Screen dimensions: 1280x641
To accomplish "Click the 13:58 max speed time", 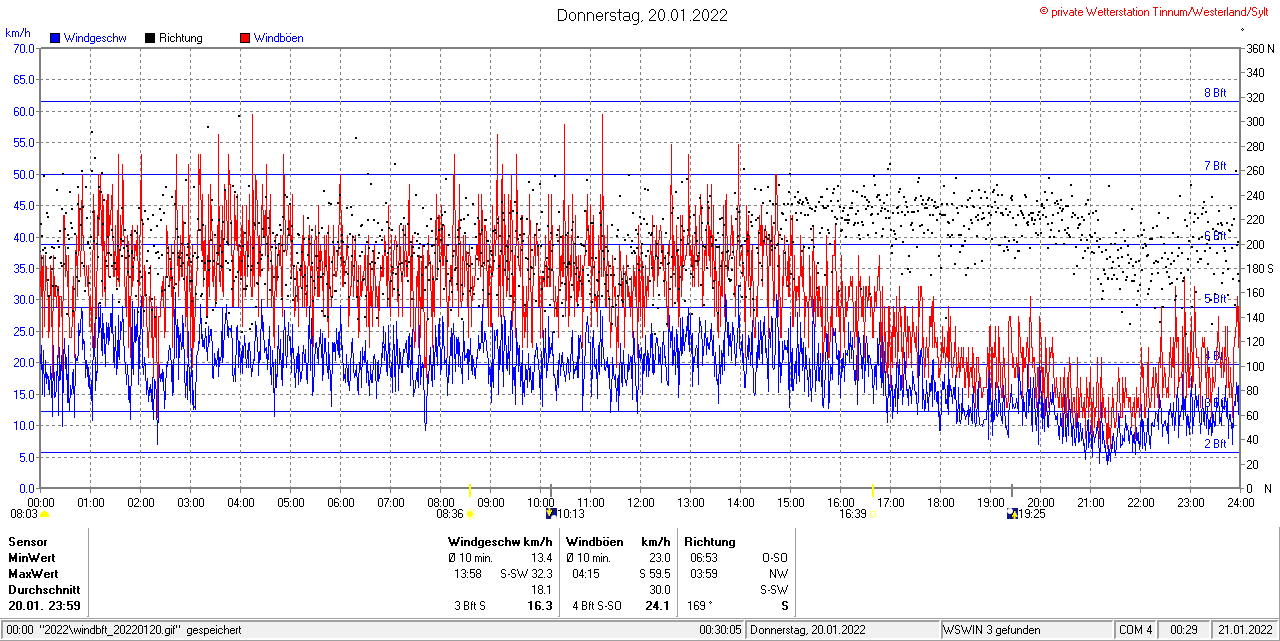I will click(x=468, y=574).
